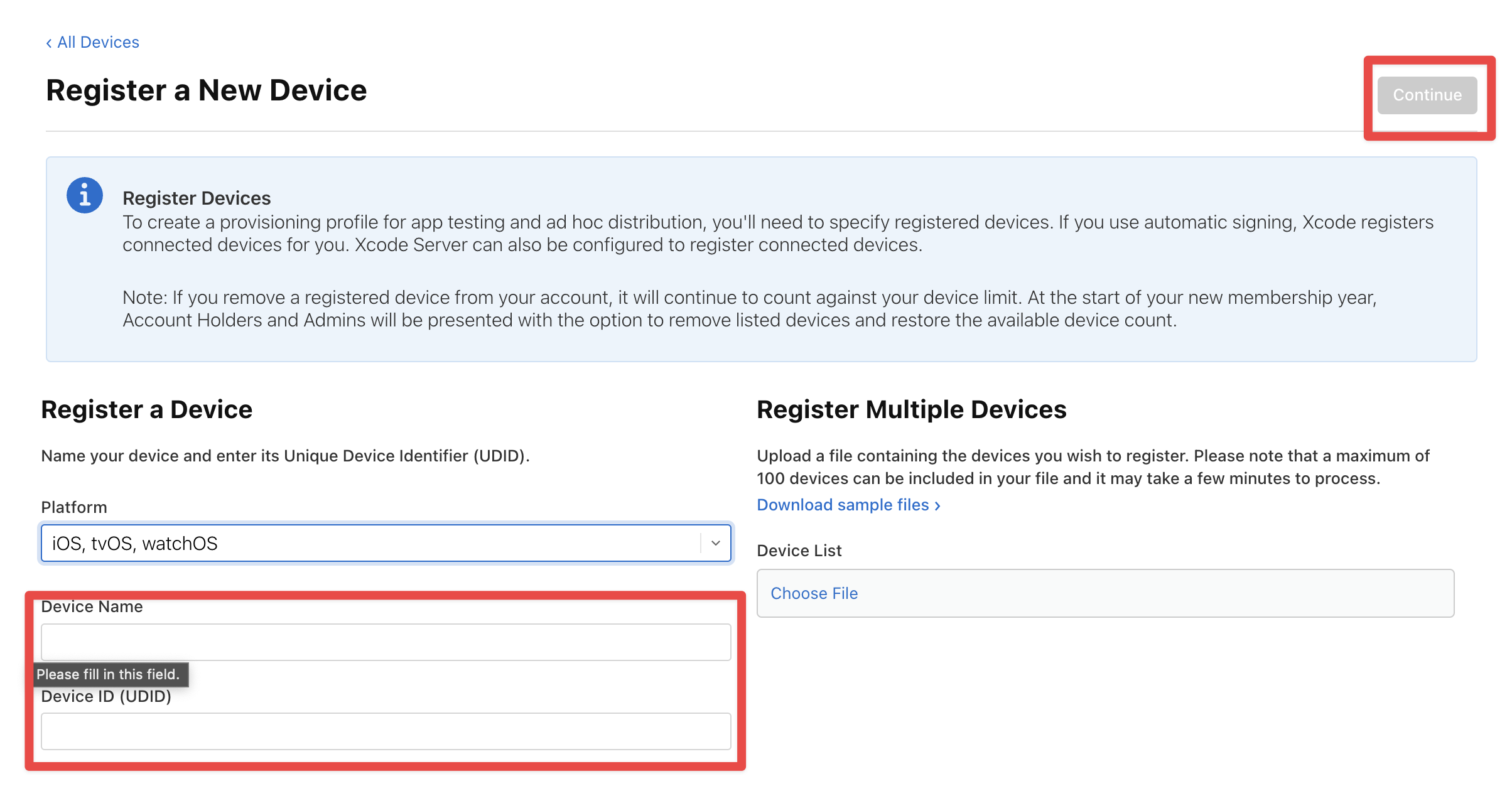Viewport: 1512px width, 786px height.
Task: Expand the iOS, tvOS, watchOS platform selector
Action: [386, 544]
